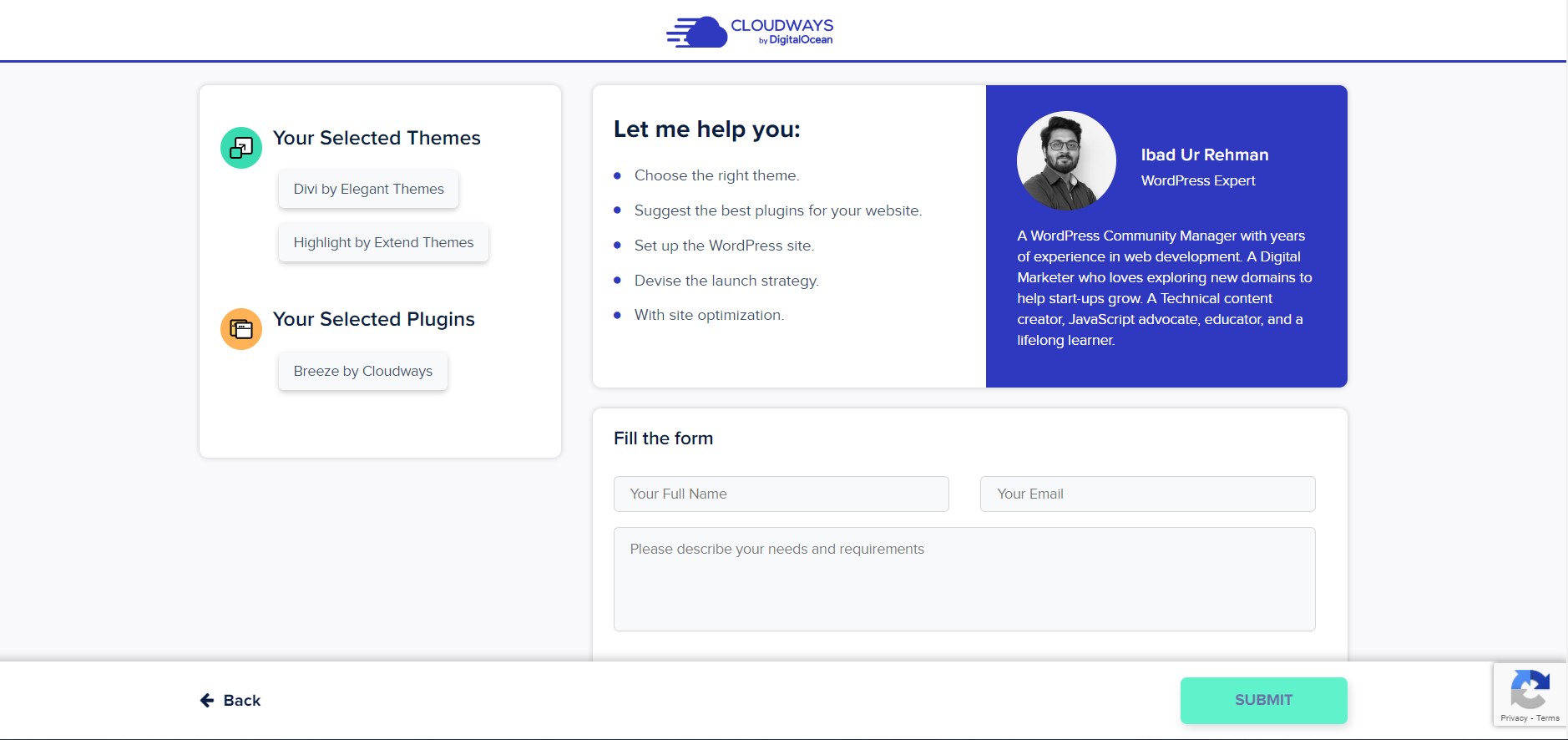Open the reCAPTCHA Privacy link

[1513, 718]
